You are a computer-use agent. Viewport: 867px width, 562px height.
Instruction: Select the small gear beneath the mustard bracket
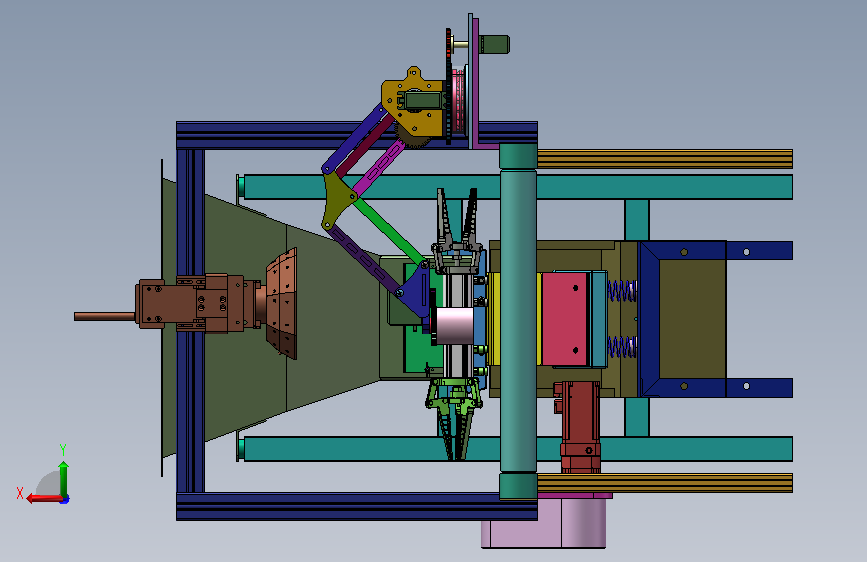(x=412, y=138)
